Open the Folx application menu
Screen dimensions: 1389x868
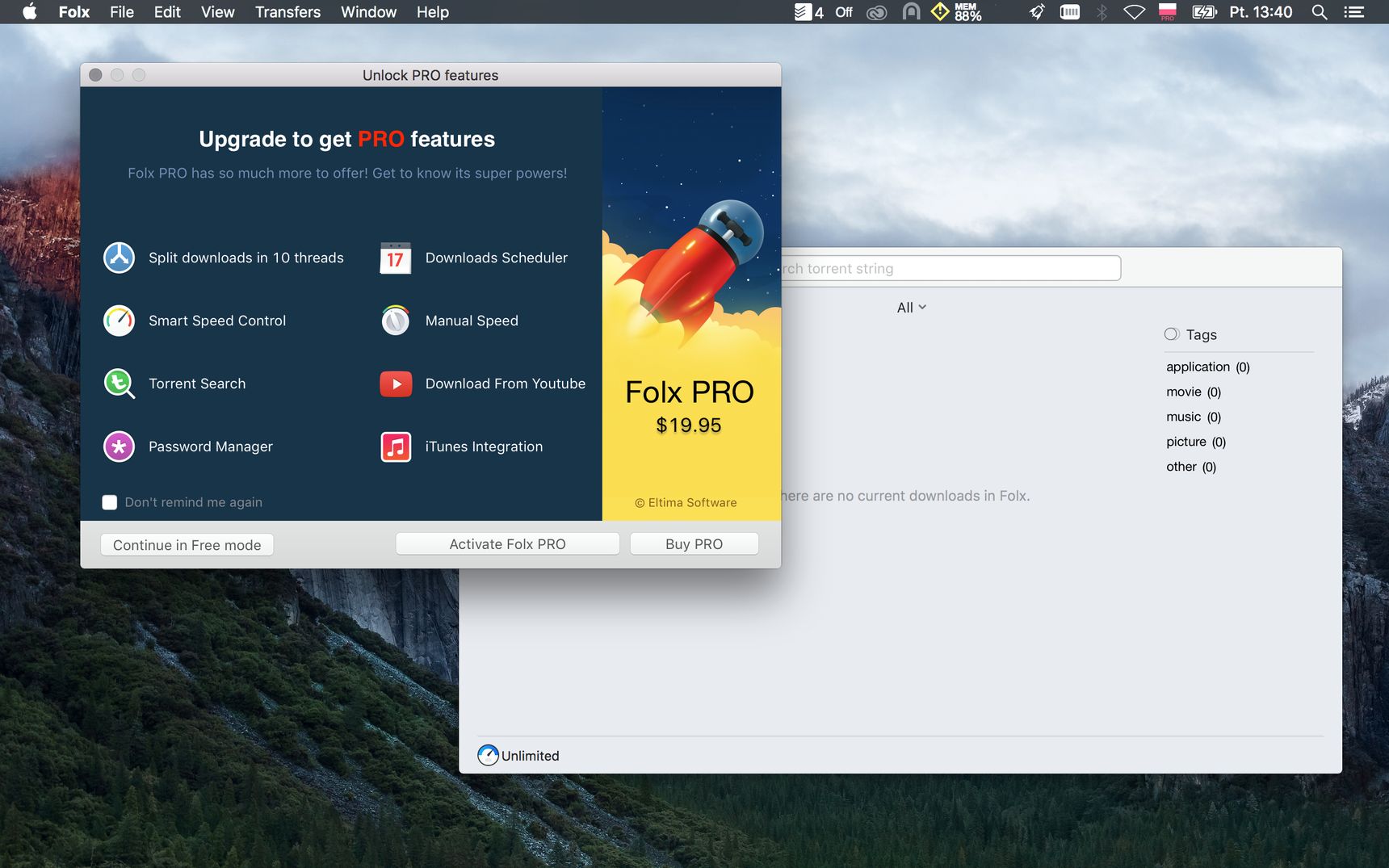[74, 12]
